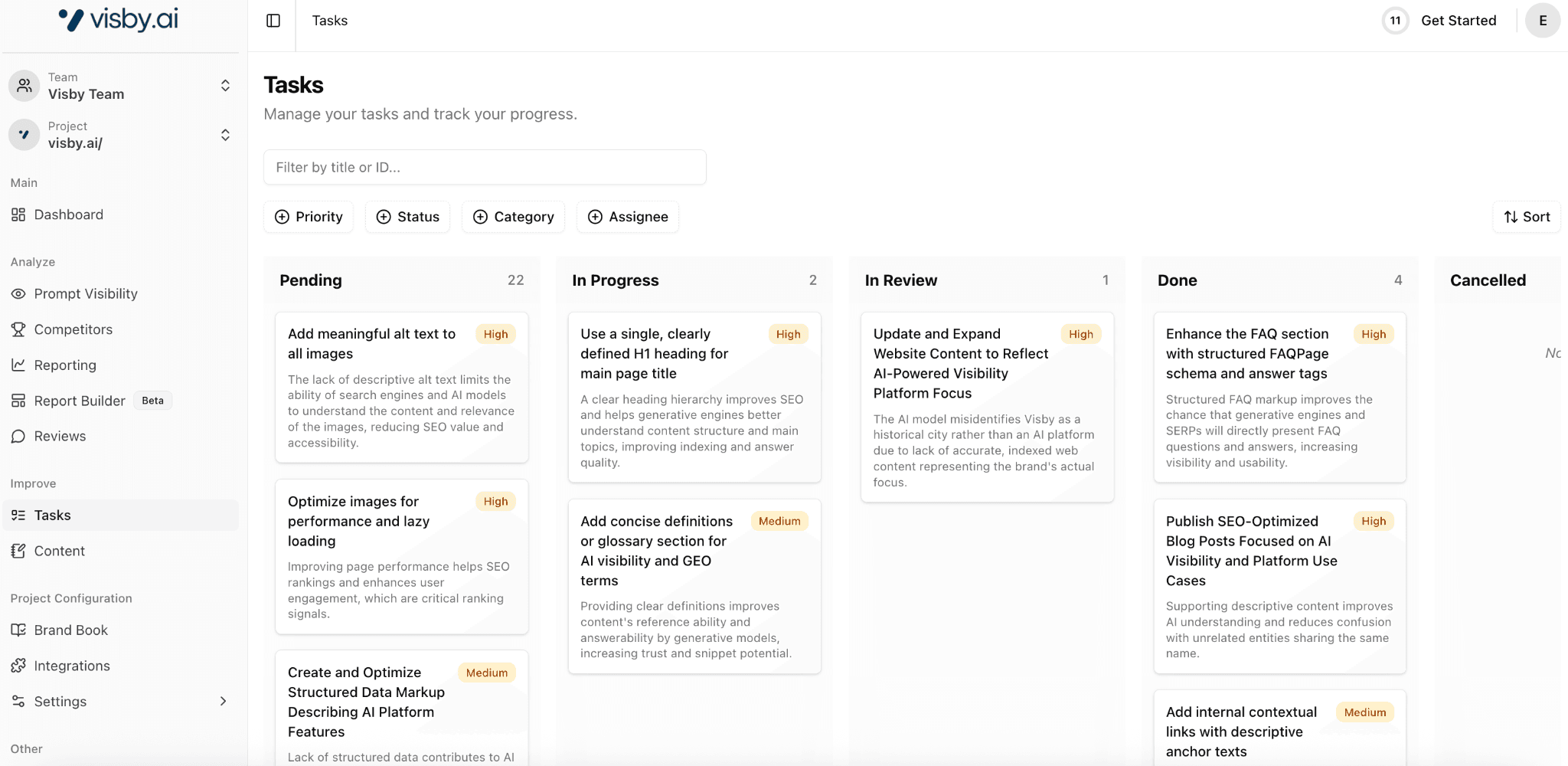Open 'Use a single, clearly defined H1' card
1568x766 pixels.
pos(694,398)
